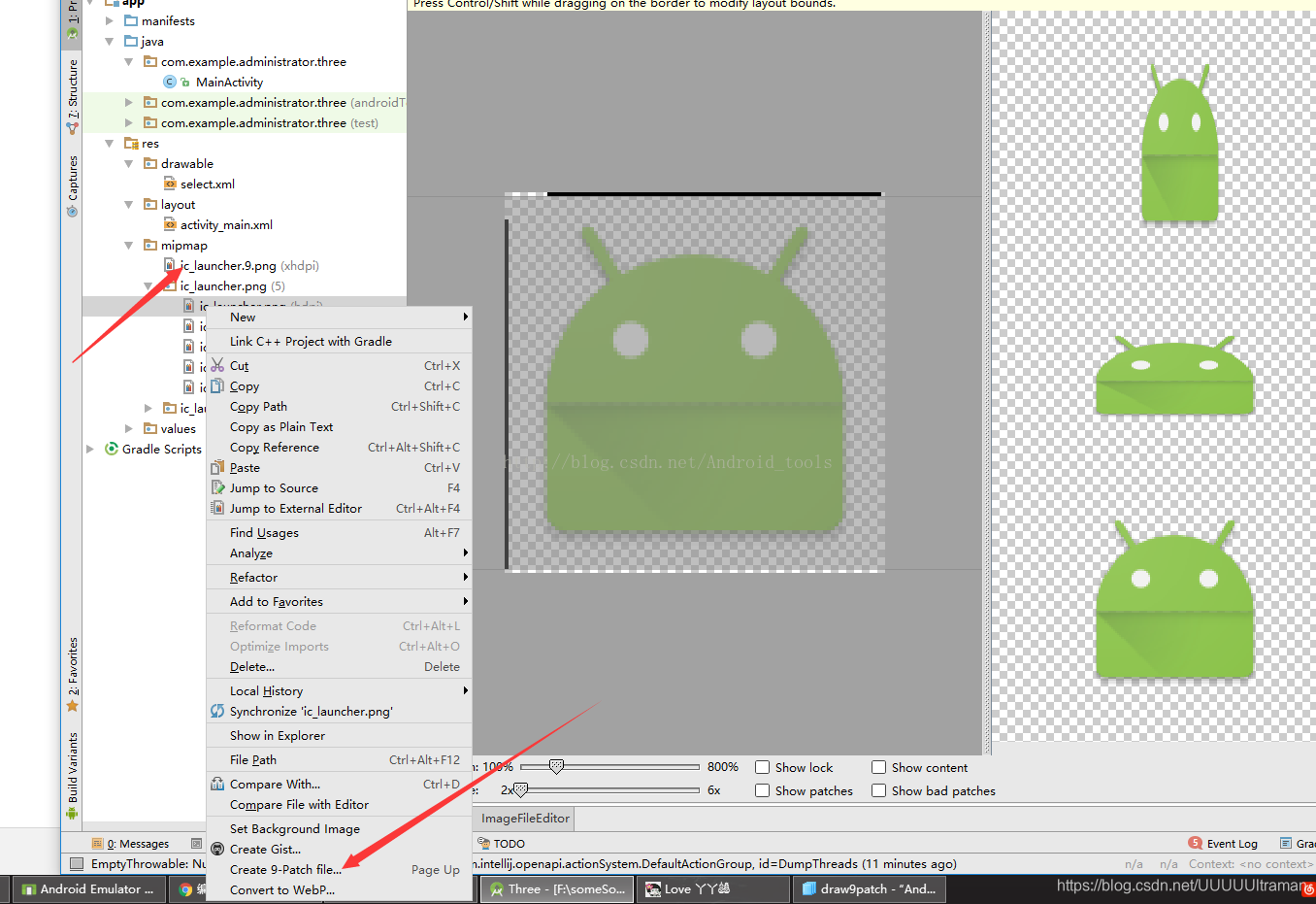The width and height of the screenshot is (1316, 904).
Task: Open the Structure tool window tab
Action: tap(73, 96)
